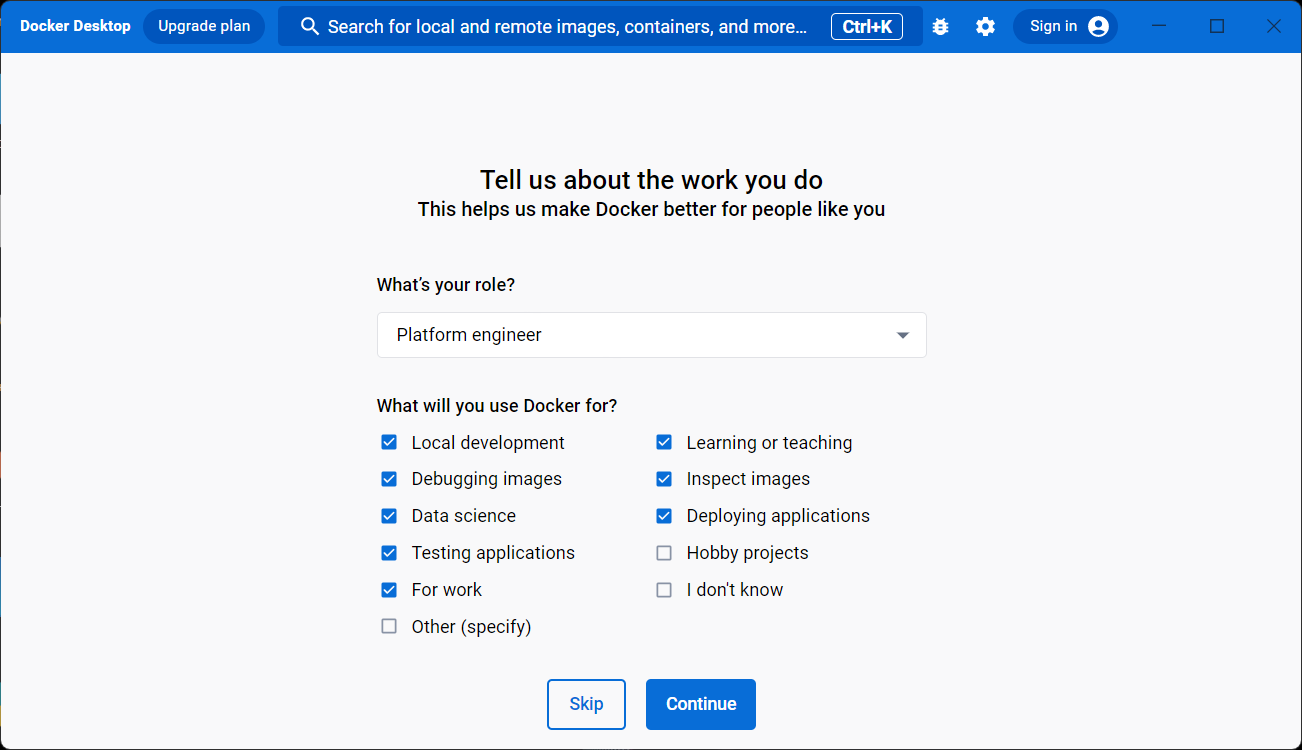Screen dimensions: 1302x750
Task: Enable the Hobby projects checkbox
Action: pos(664,553)
